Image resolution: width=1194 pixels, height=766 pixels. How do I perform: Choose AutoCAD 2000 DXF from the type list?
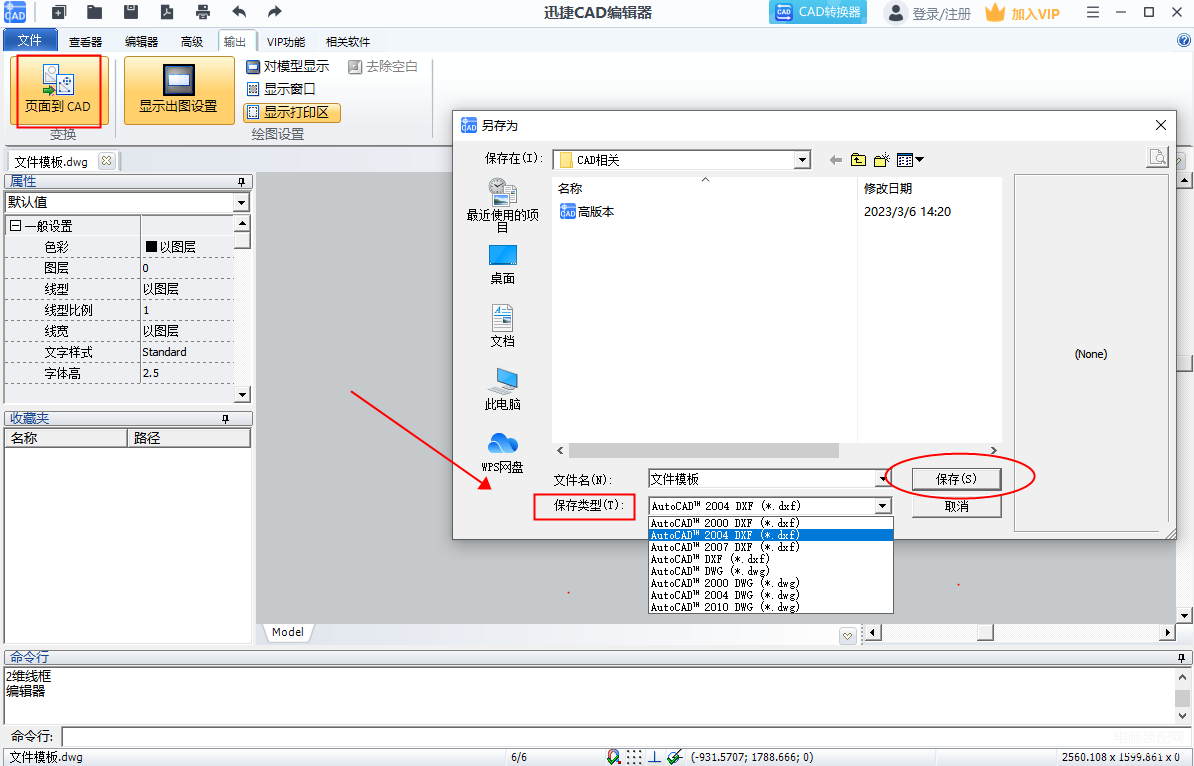(771, 523)
